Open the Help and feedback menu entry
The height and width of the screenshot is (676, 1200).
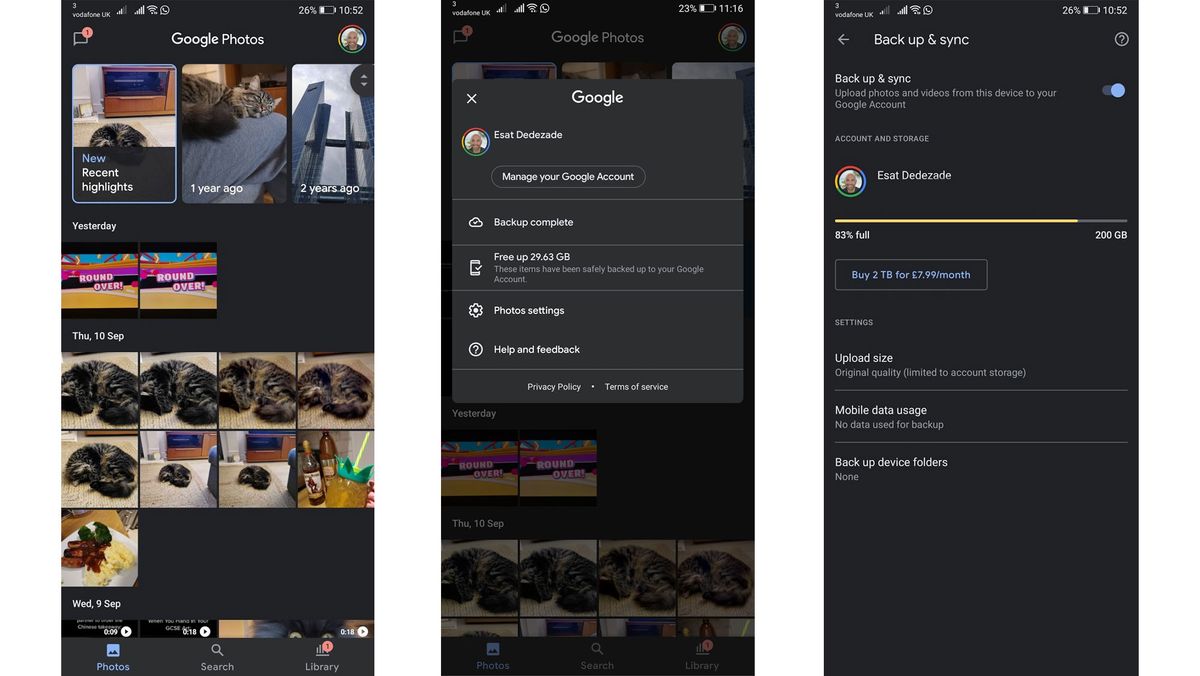point(536,349)
